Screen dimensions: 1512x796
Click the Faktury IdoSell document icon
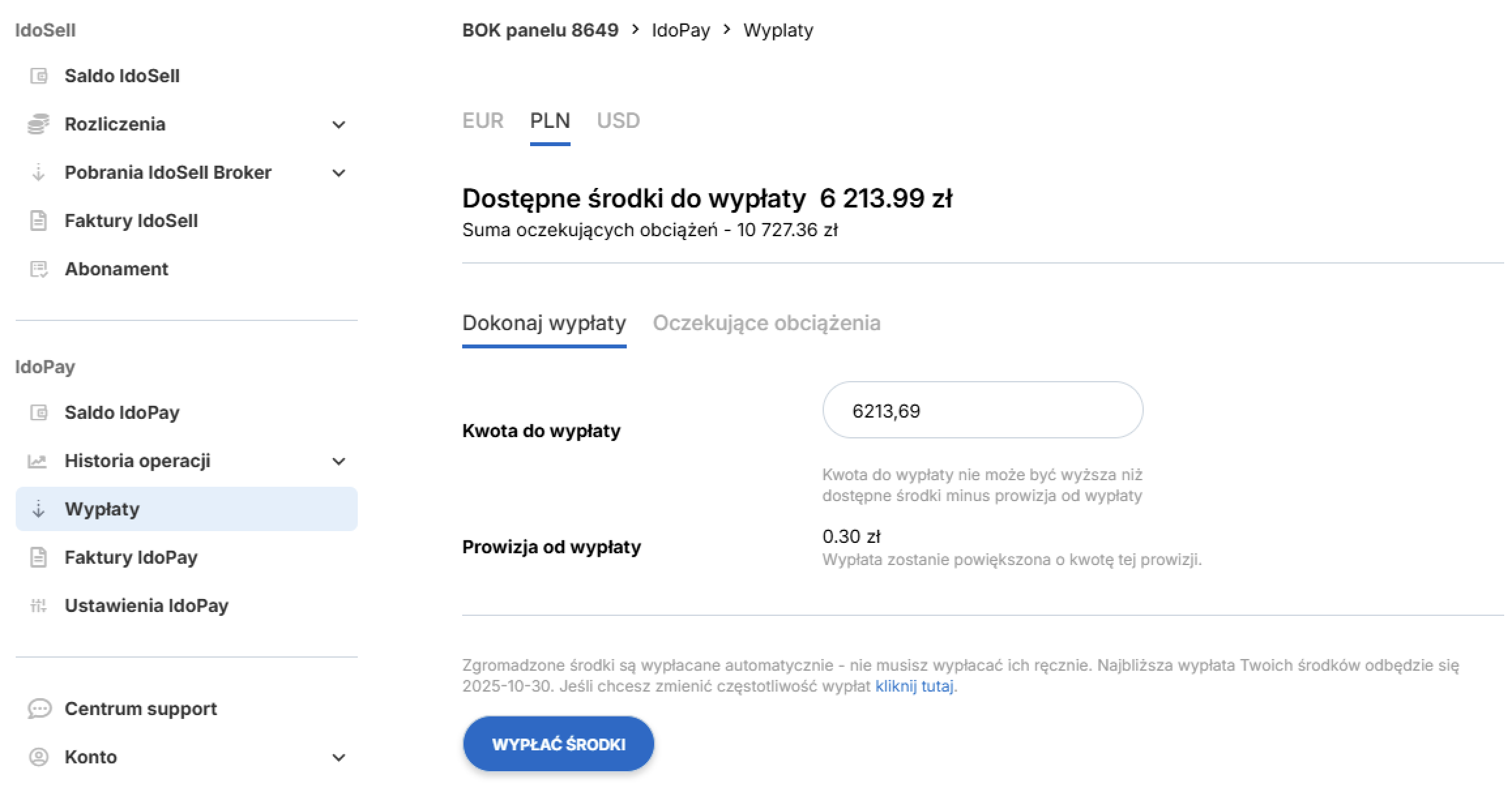pyautogui.click(x=39, y=221)
